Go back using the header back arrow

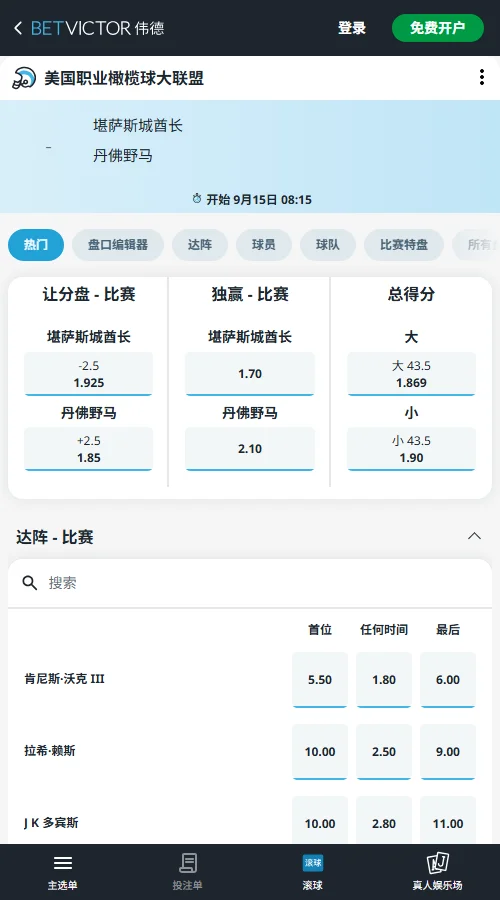click(18, 28)
